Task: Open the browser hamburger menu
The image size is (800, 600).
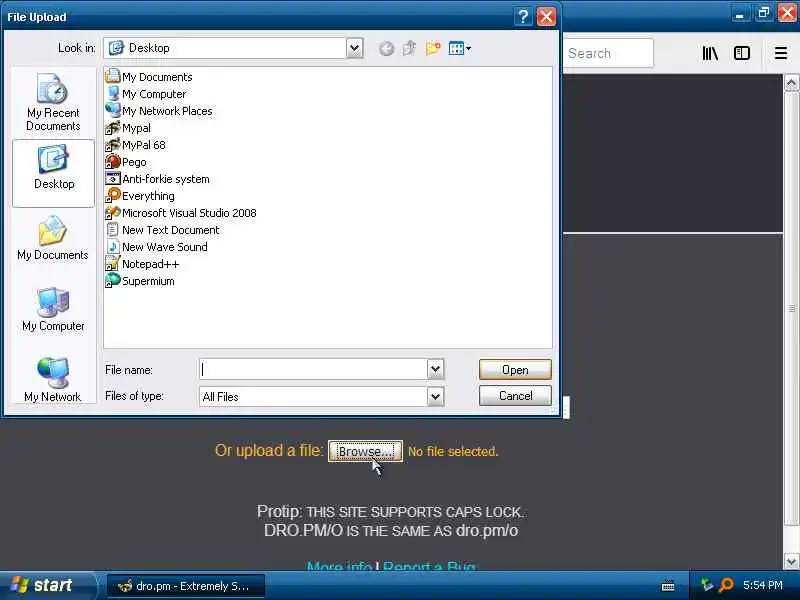Action: tap(781, 53)
